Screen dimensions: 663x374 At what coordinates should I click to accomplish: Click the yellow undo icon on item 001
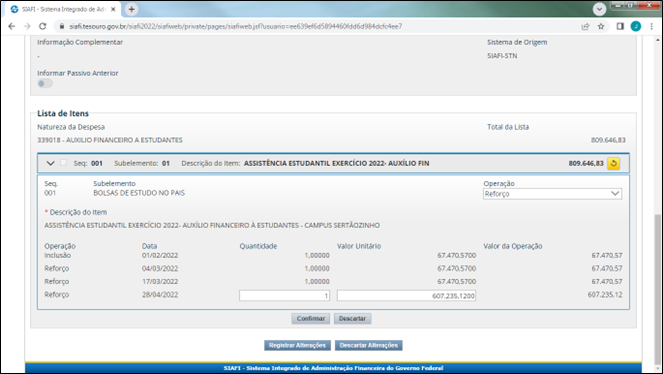614,164
